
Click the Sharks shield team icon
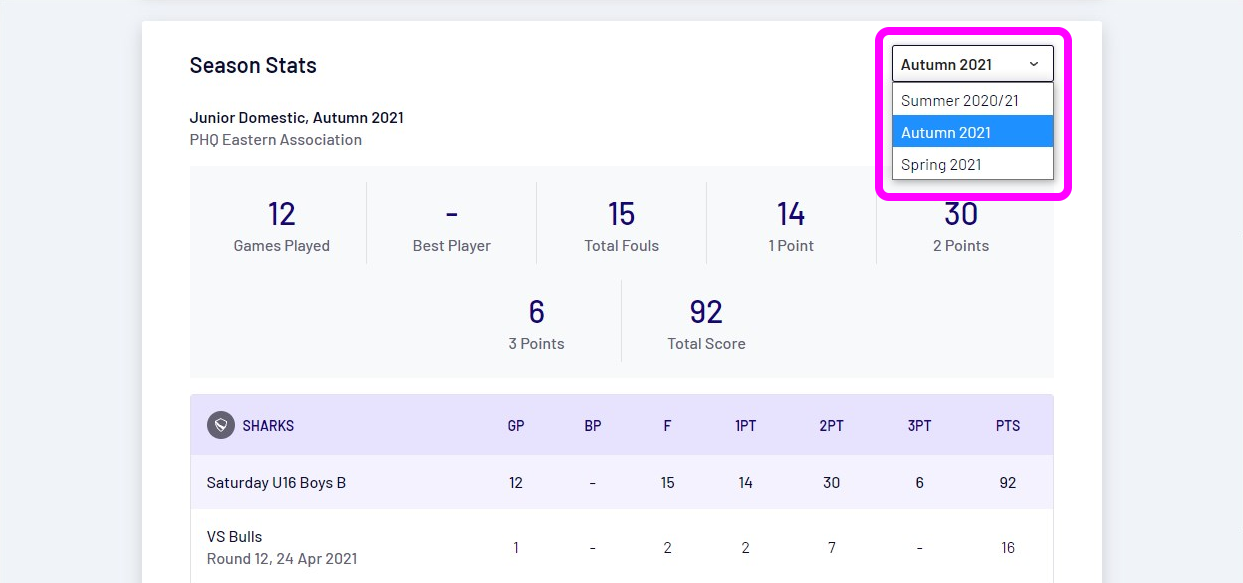(x=221, y=425)
